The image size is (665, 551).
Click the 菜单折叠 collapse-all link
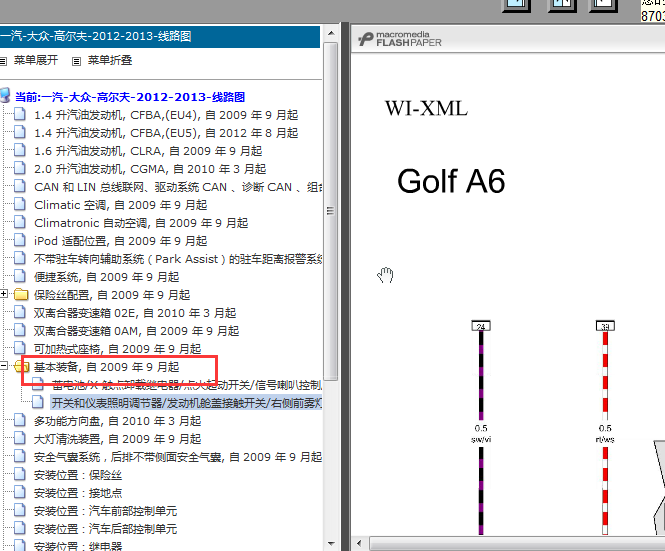click(x=110, y=60)
